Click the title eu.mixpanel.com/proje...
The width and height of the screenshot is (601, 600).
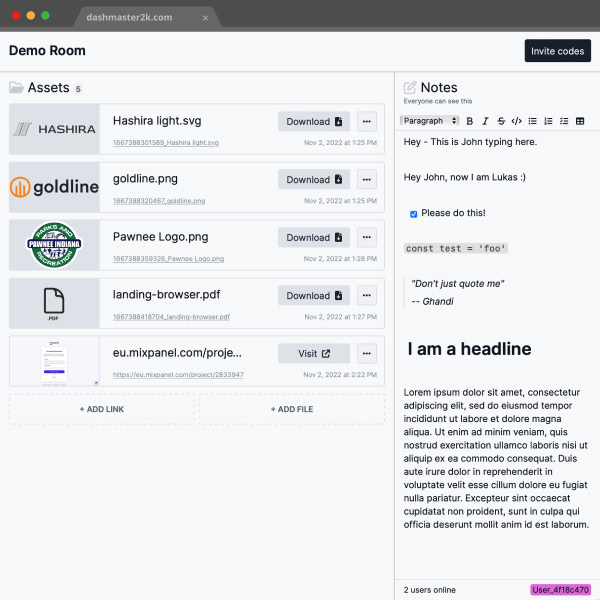point(177,352)
